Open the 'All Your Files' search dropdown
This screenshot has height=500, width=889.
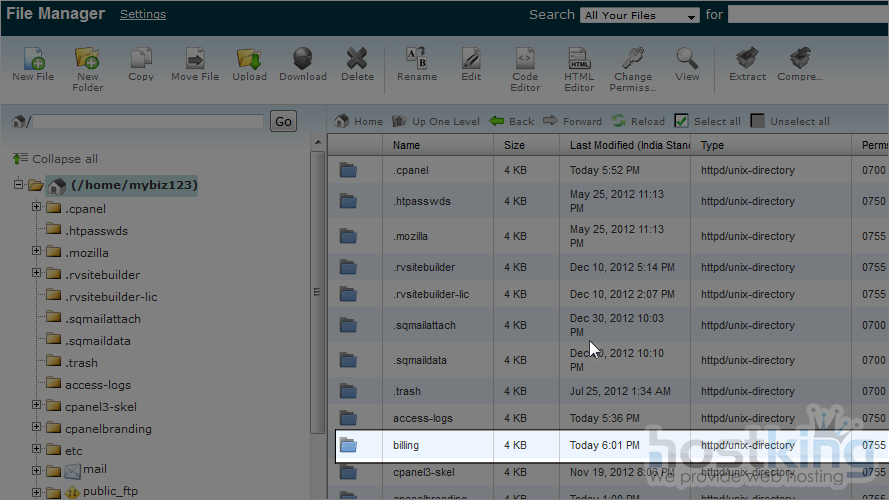[x=640, y=16]
